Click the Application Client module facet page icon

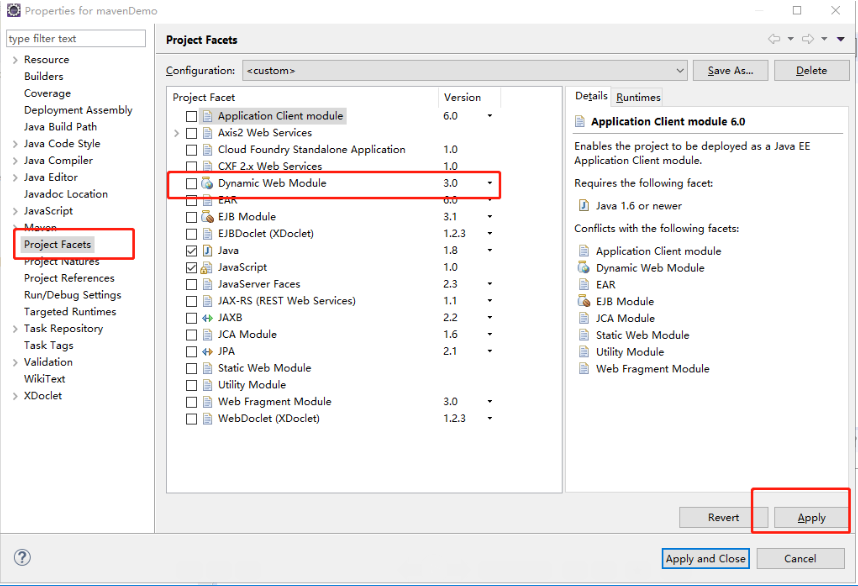(x=207, y=116)
